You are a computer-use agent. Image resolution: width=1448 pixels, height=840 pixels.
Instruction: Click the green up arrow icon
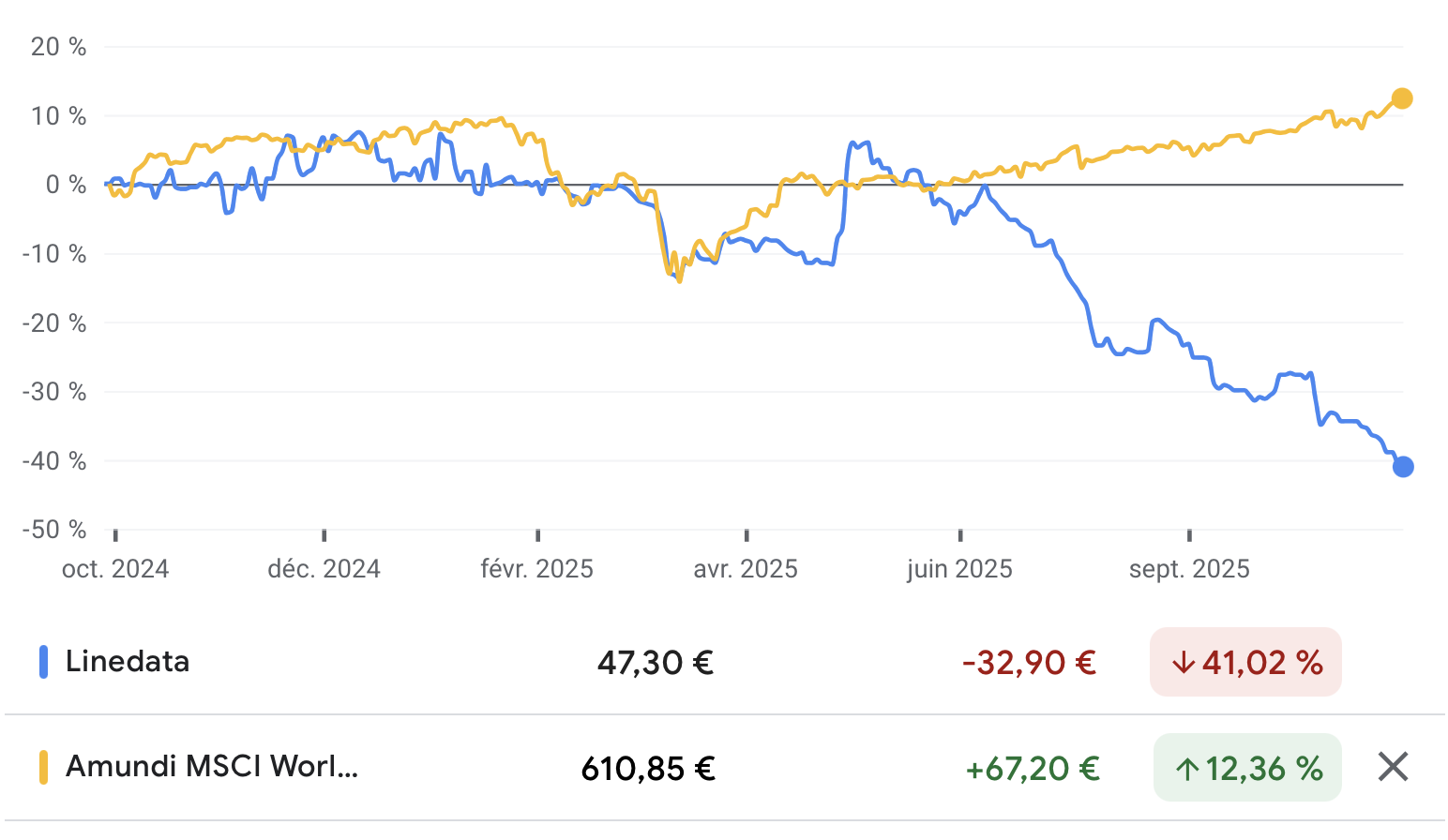(x=1187, y=769)
